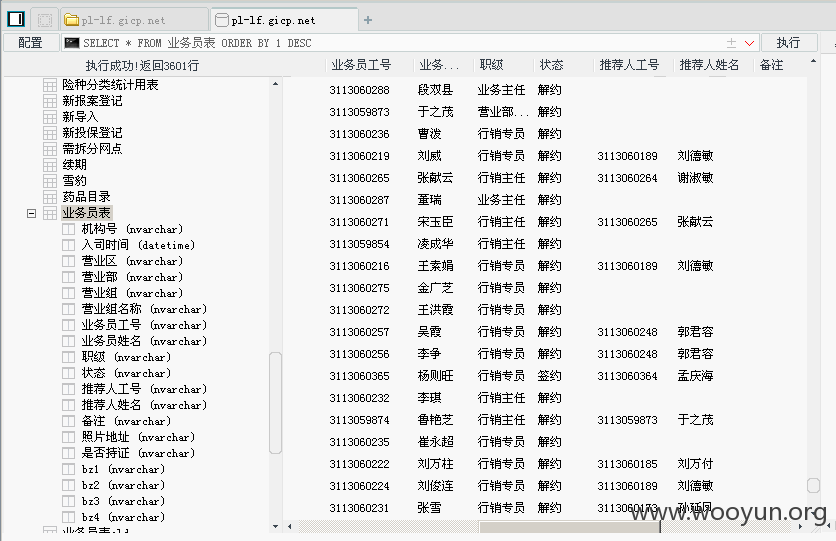The image size is (836, 541).
Task: Select the 推荐人工号 (nvarchar) tree column
Action: coord(144,389)
